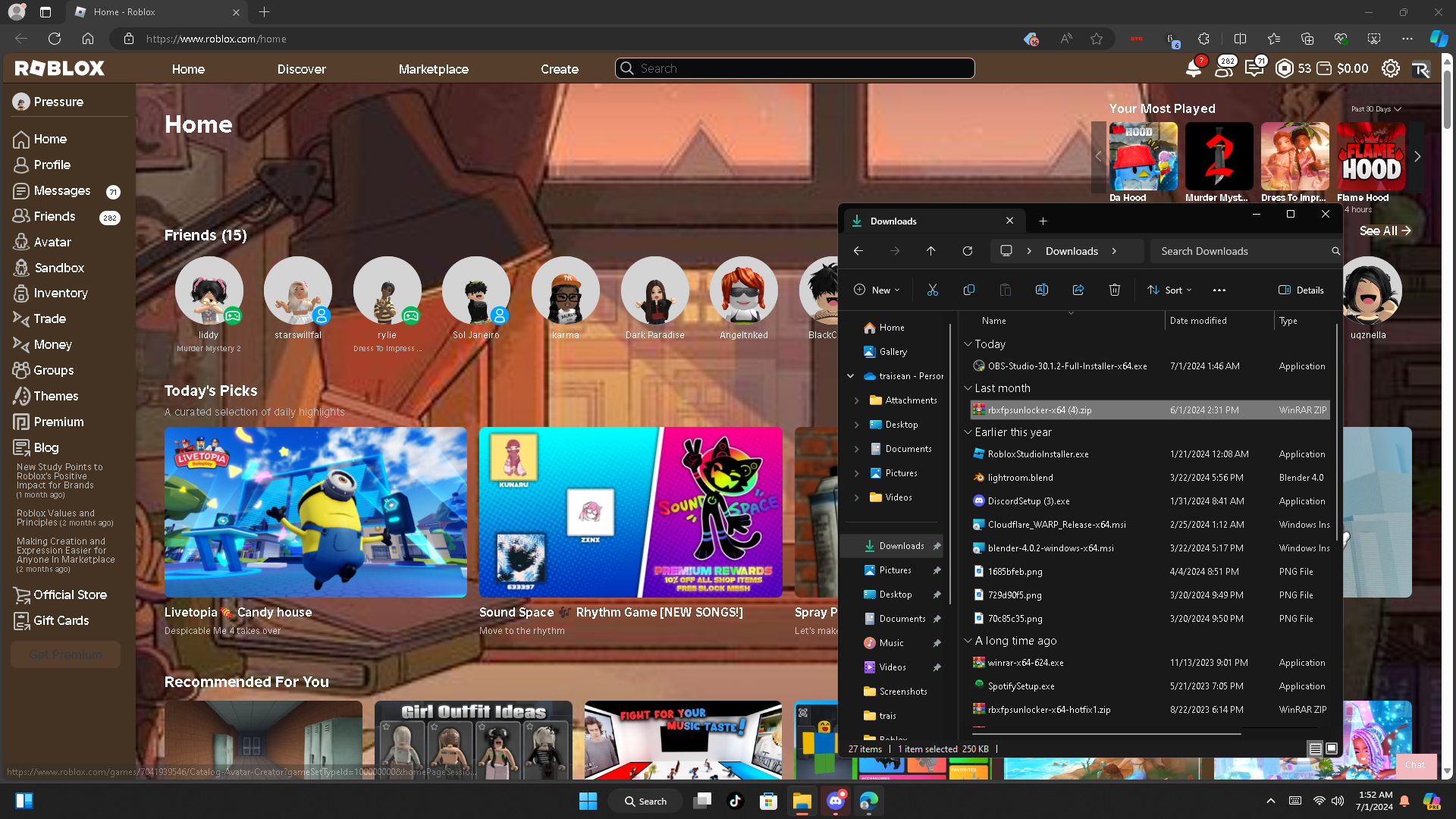Open the Official Store link
This screenshot has width=1456, height=819.
[x=60, y=595]
